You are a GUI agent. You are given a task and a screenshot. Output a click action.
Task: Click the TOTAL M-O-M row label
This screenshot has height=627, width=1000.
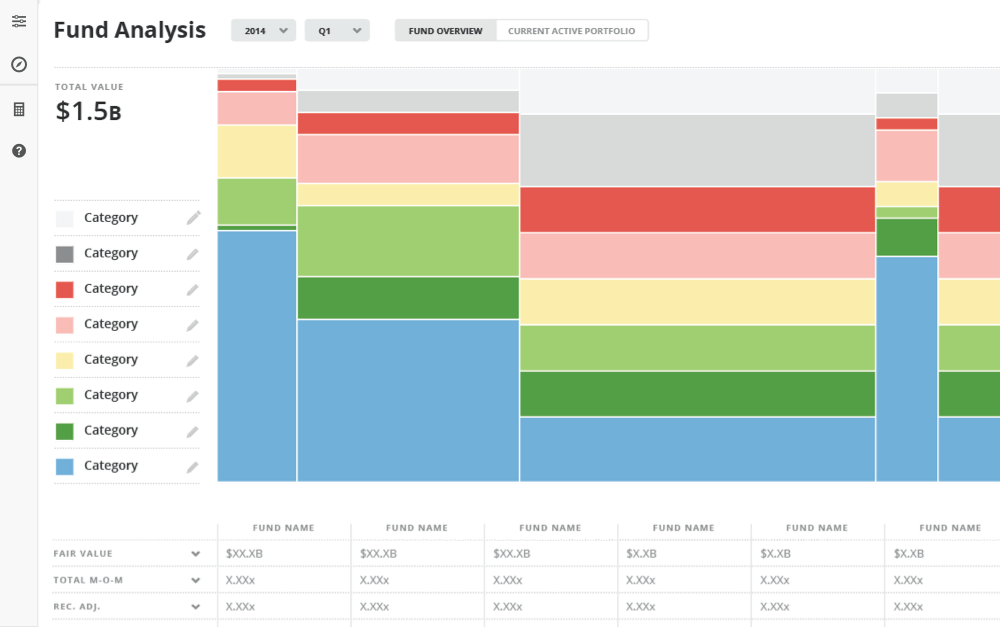pyautogui.click(x=88, y=580)
